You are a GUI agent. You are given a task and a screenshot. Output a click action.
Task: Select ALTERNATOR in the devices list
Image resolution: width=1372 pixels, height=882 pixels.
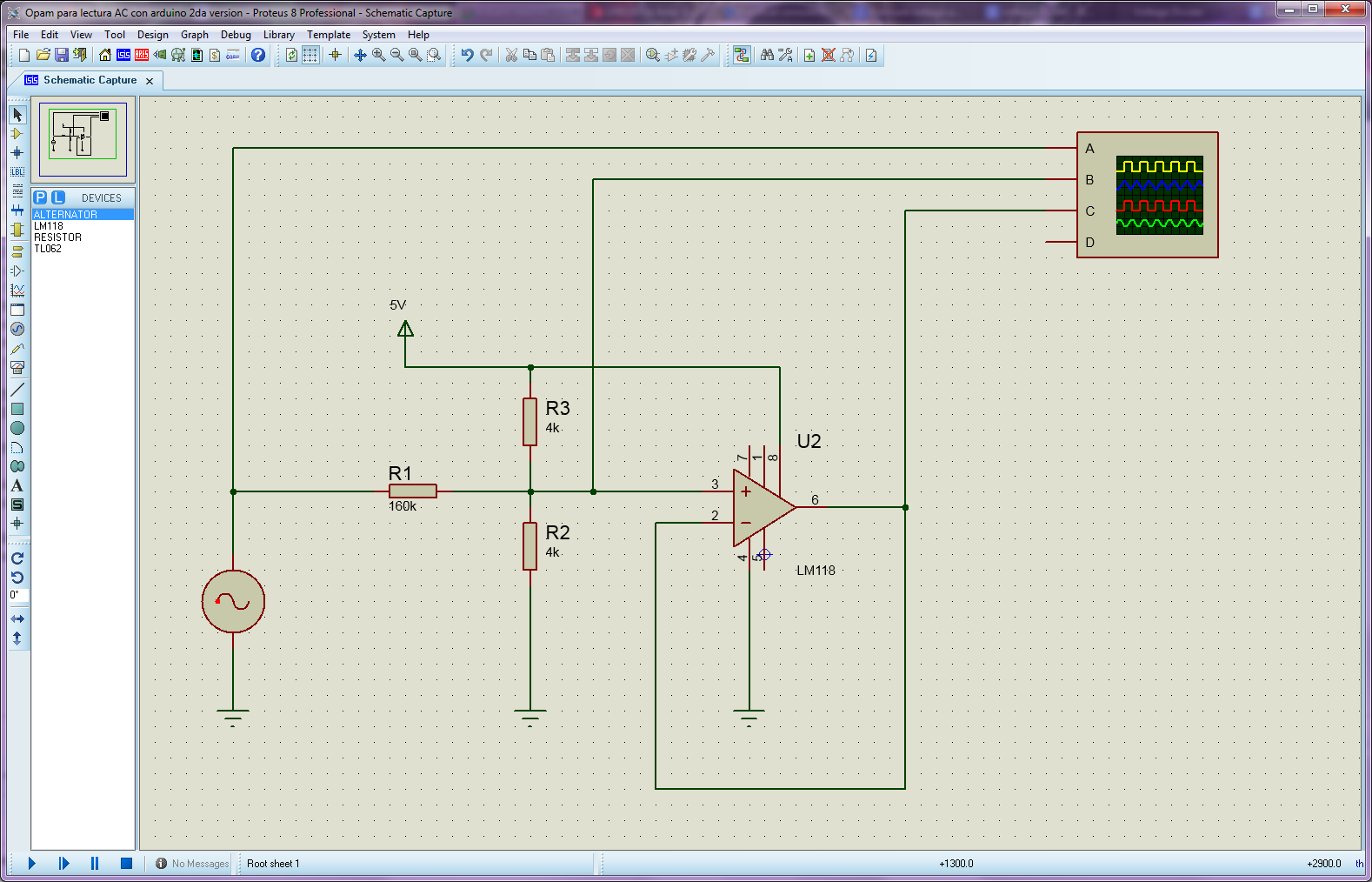pos(83,214)
